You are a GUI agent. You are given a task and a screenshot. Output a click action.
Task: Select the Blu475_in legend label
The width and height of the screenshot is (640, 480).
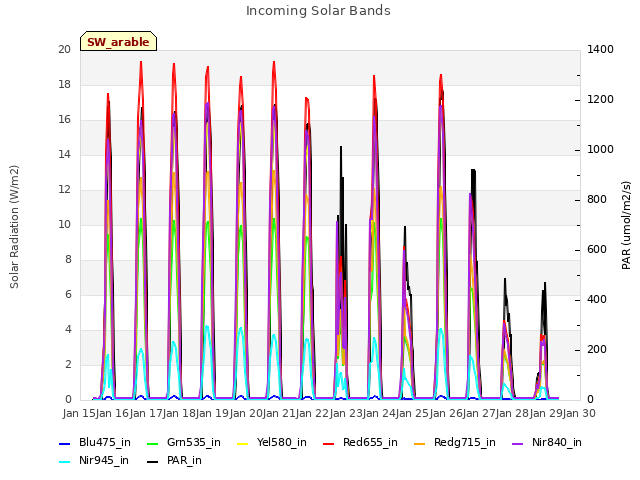(x=105, y=442)
